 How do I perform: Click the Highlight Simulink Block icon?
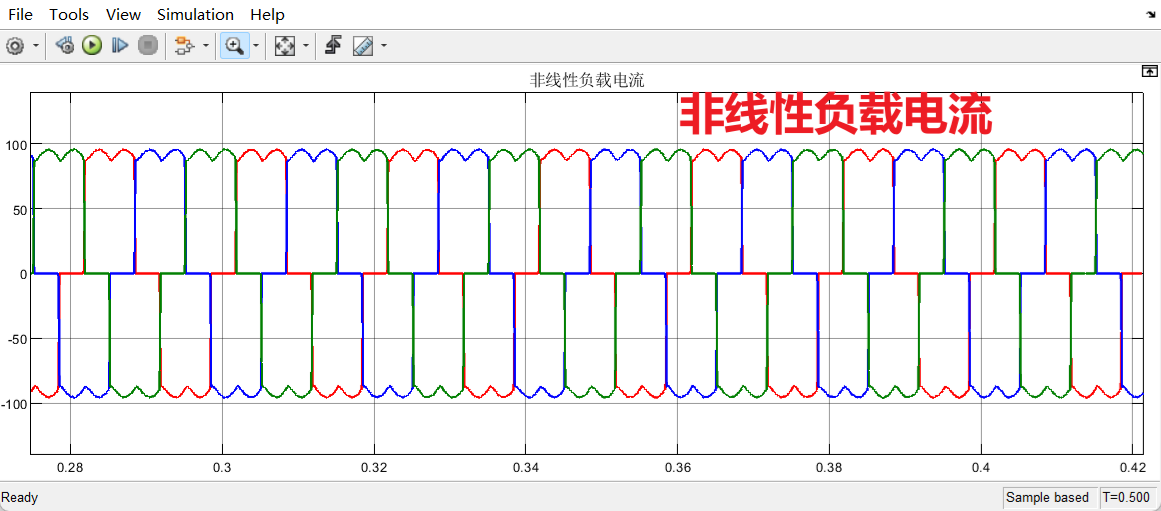coord(183,46)
